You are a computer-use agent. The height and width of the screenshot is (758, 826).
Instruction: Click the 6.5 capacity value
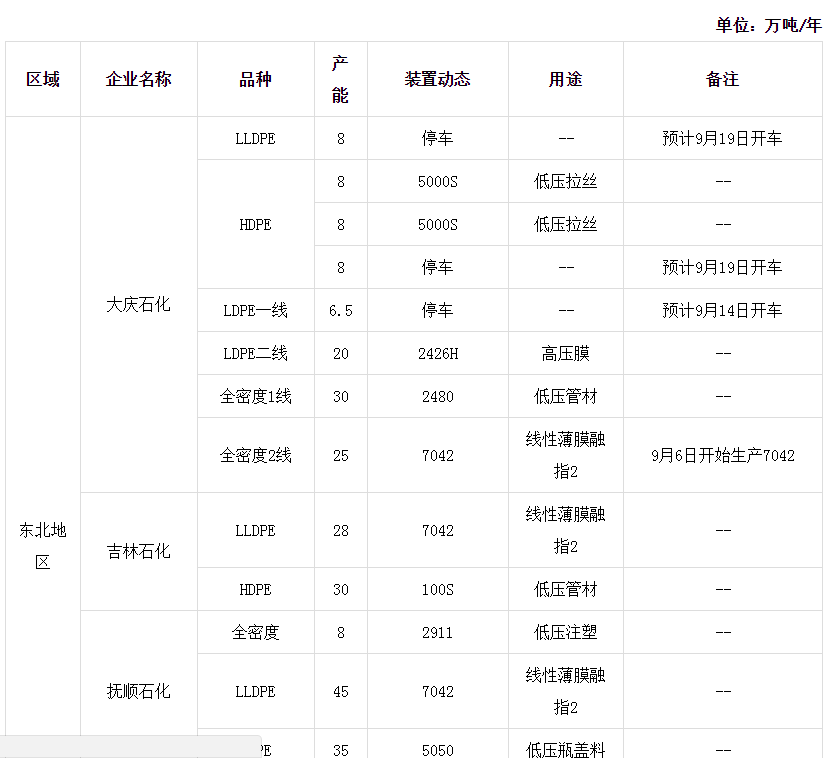click(341, 310)
